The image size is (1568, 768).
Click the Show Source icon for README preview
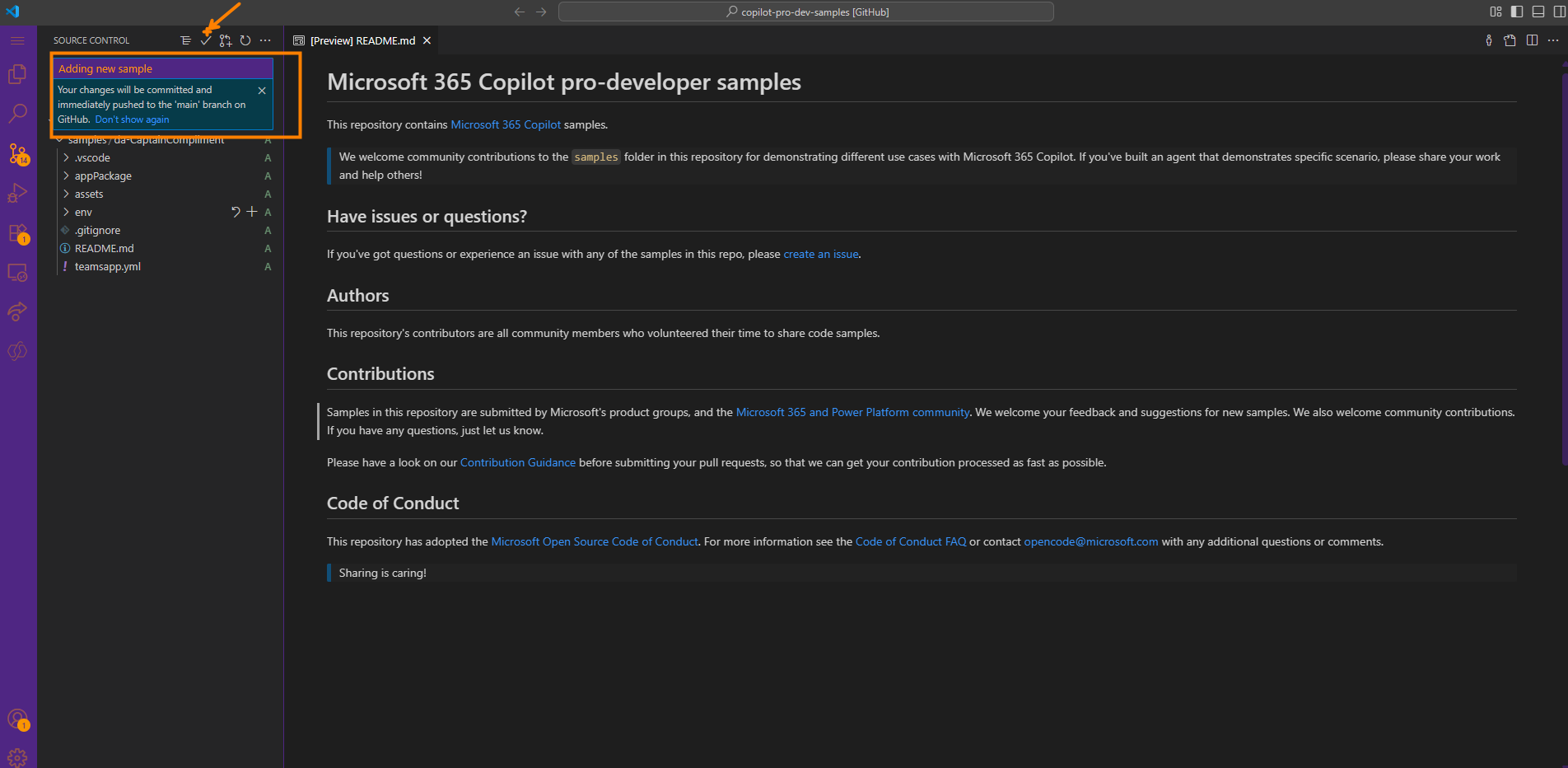pos(1510,40)
